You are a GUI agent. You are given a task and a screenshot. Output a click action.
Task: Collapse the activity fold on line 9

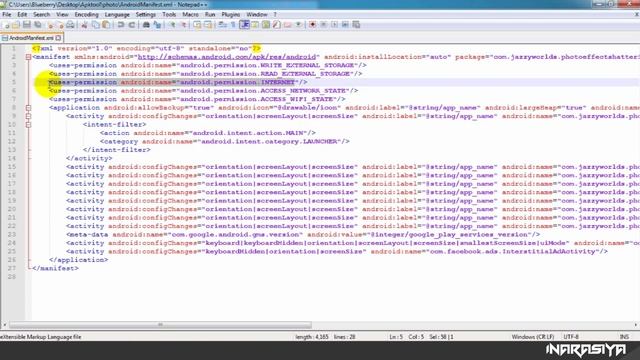point(28,116)
